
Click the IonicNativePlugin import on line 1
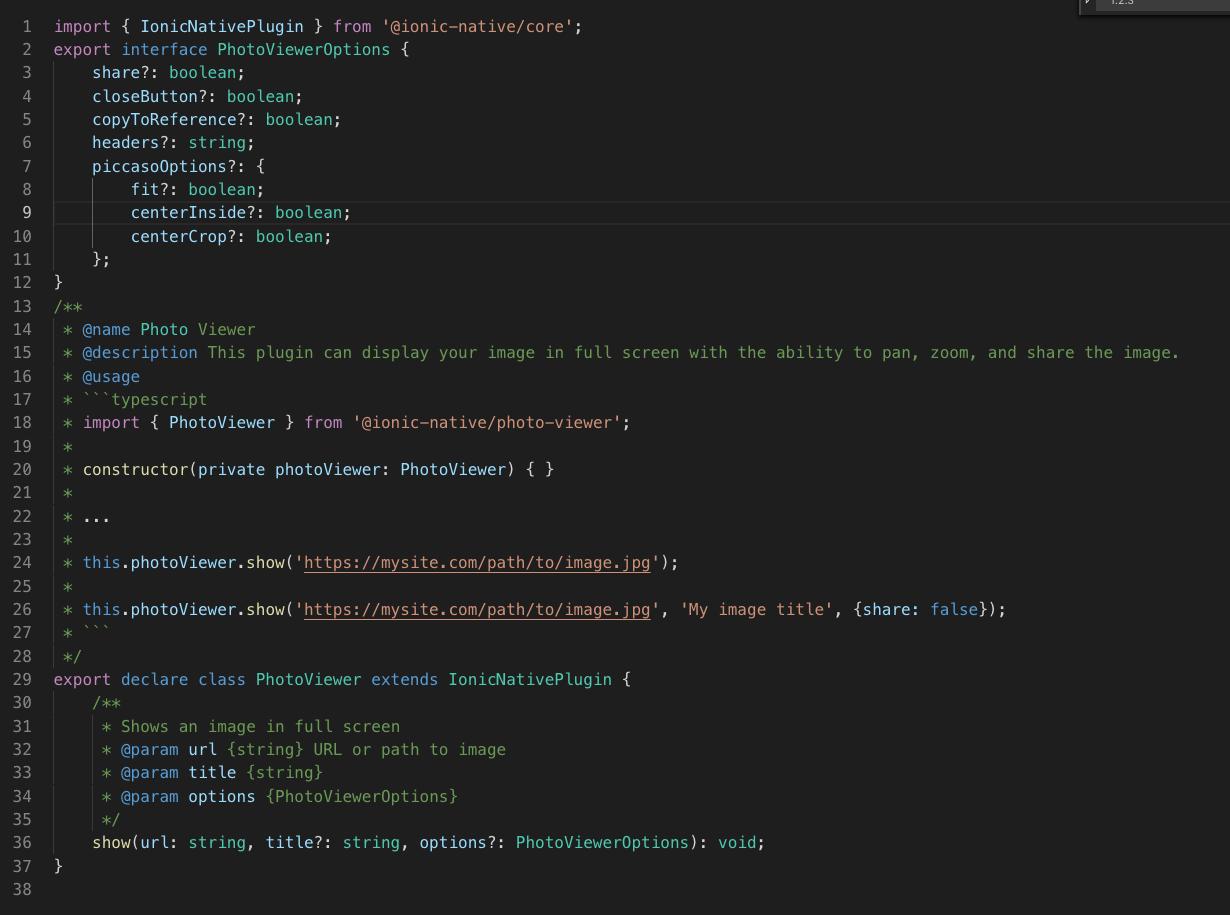(222, 26)
